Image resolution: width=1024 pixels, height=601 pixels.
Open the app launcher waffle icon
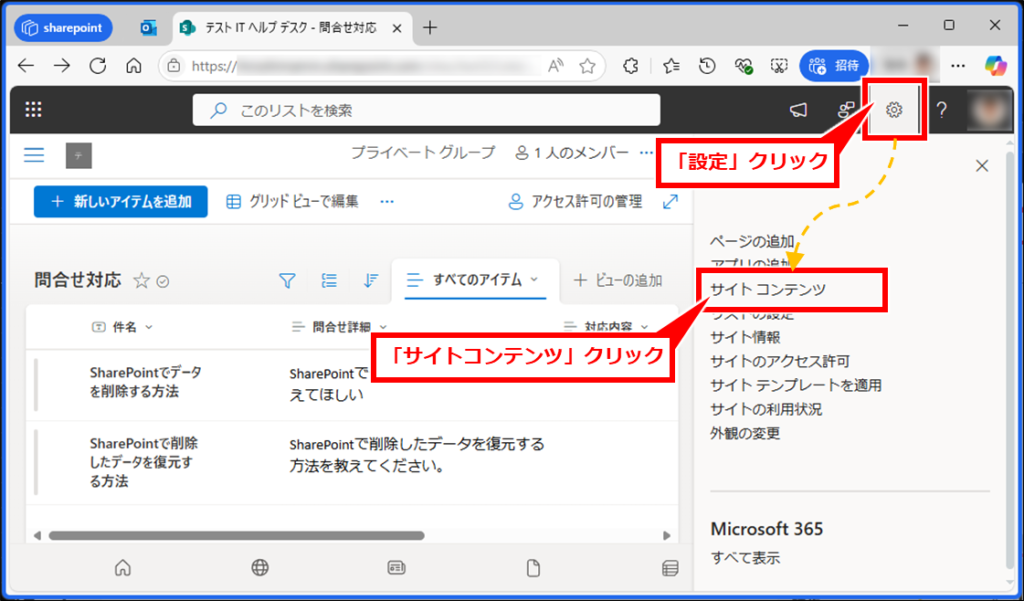pyautogui.click(x=33, y=110)
